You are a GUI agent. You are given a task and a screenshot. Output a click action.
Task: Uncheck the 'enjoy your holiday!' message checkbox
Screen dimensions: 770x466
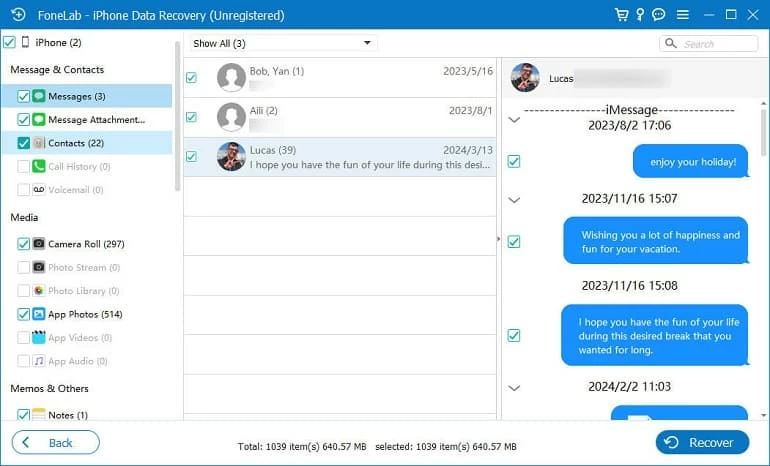coord(514,161)
